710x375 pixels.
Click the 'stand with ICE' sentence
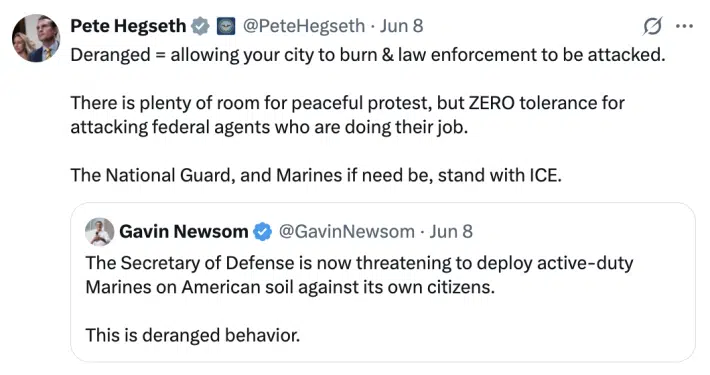(316, 175)
